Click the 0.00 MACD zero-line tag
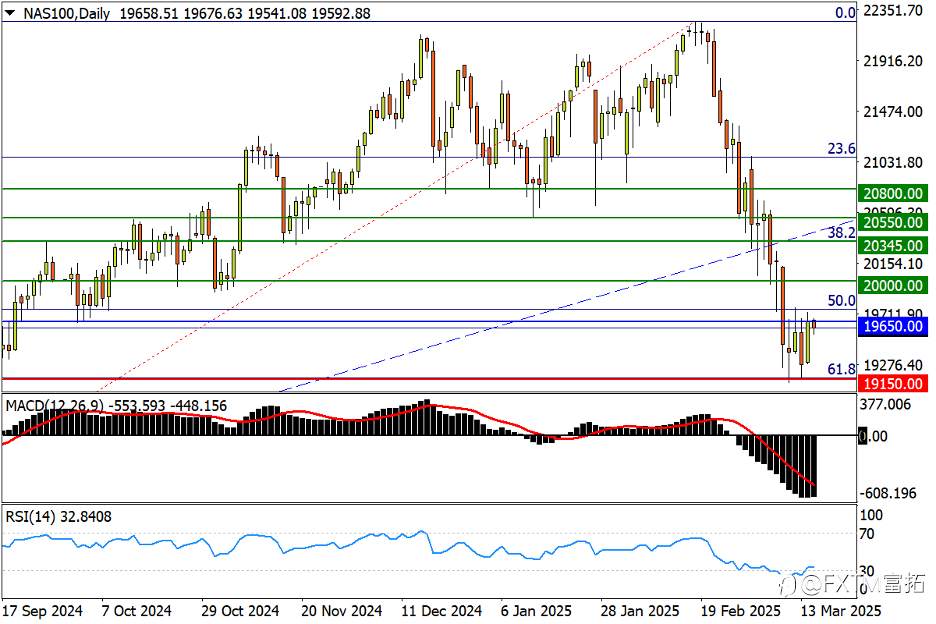Screen dimensions: 936x624 [x=872, y=436]
